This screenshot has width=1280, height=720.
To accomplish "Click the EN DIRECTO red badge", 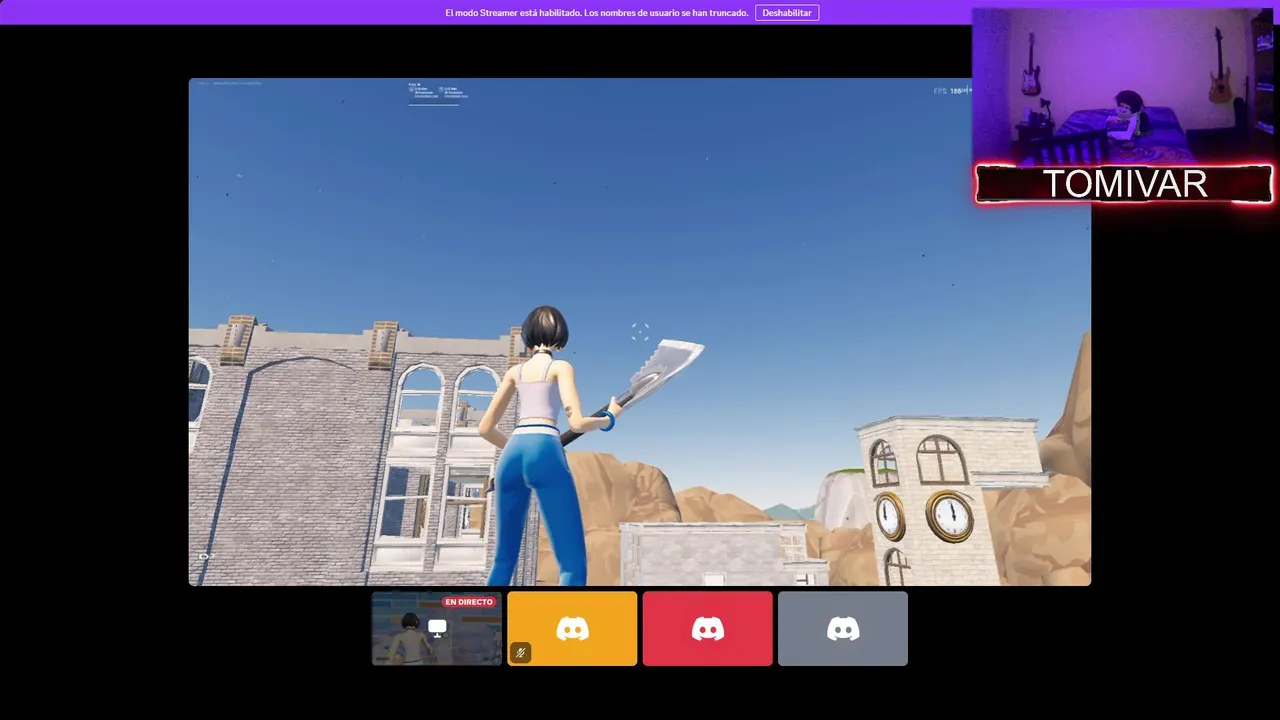I will [469, 602].
